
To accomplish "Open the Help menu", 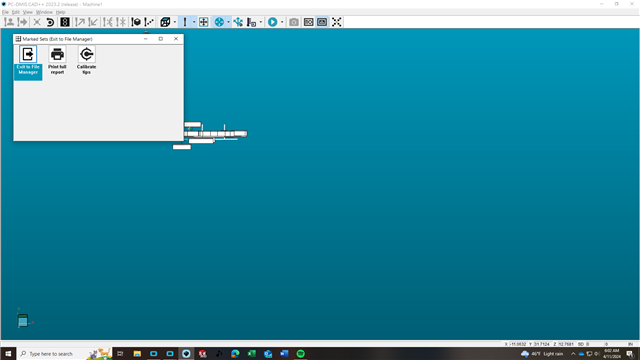I will point(60,12).
